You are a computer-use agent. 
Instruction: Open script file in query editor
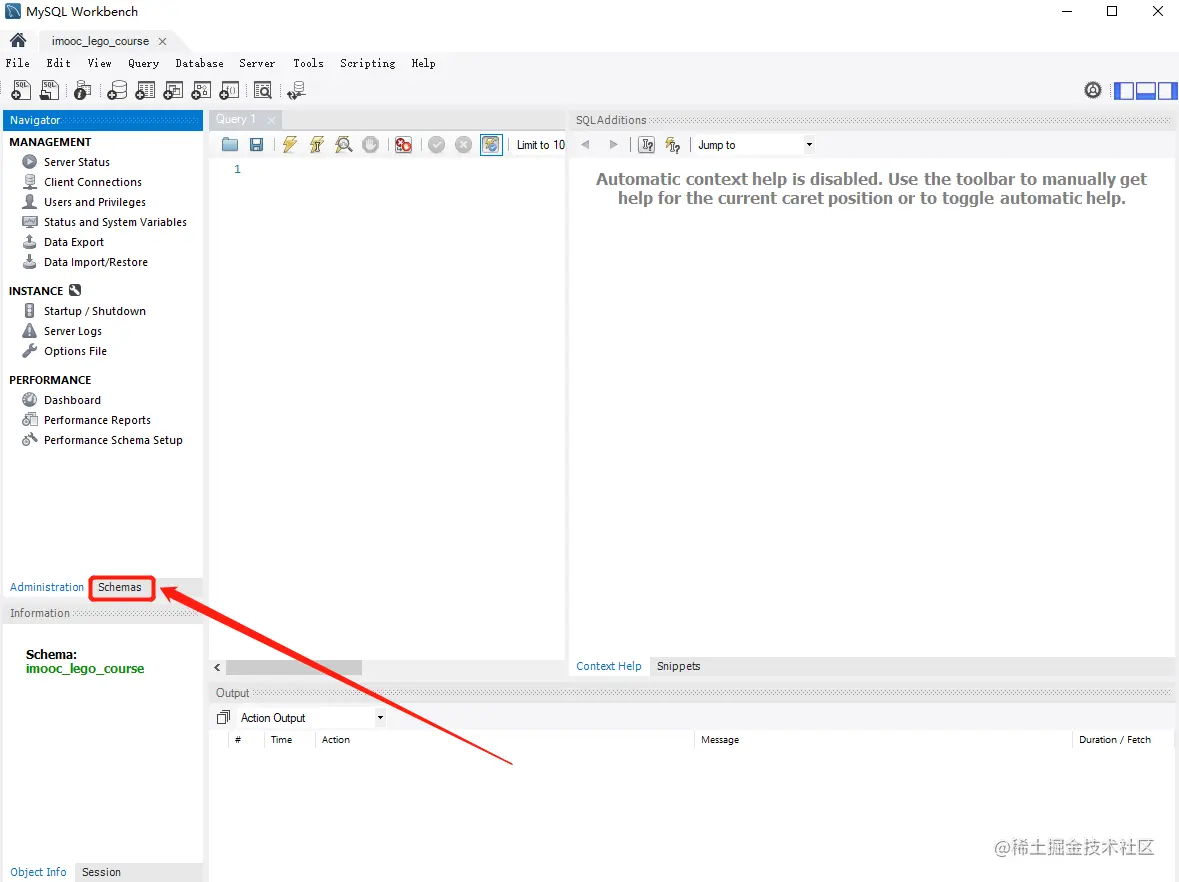pyautogui.click(x=230, y=144)
